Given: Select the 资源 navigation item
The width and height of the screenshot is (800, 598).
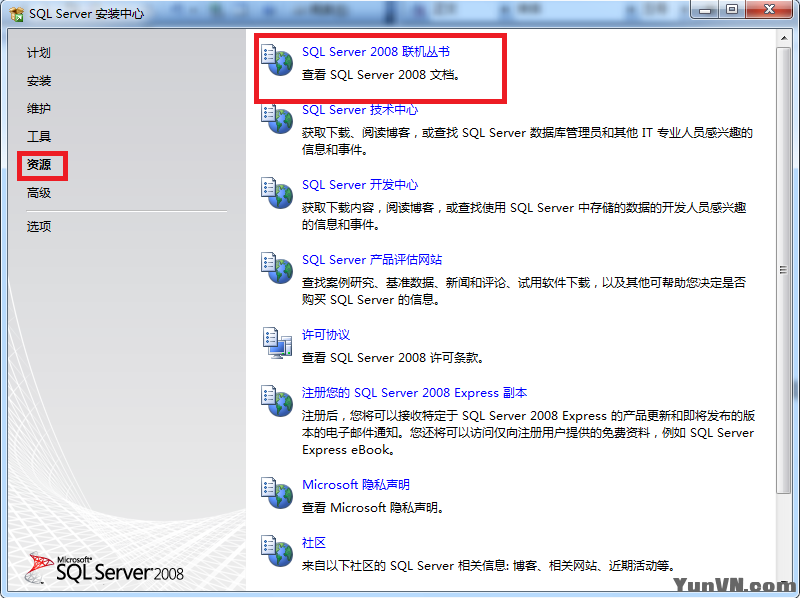Looking at the screenshot, I should (39, 164).
